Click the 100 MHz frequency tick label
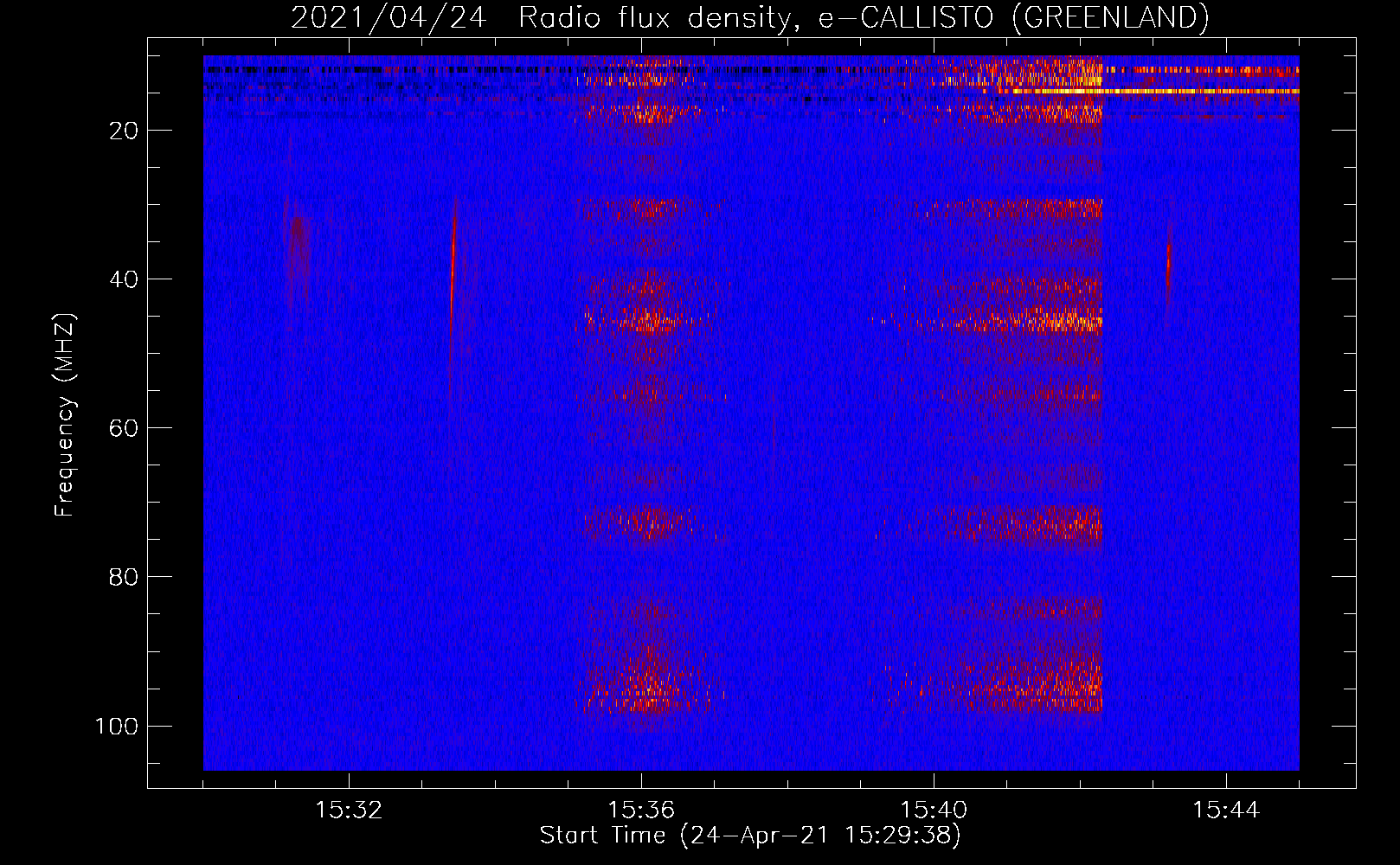Image resolution: width=1400 pixels, height=865 pixels. (x=117, y=726)
